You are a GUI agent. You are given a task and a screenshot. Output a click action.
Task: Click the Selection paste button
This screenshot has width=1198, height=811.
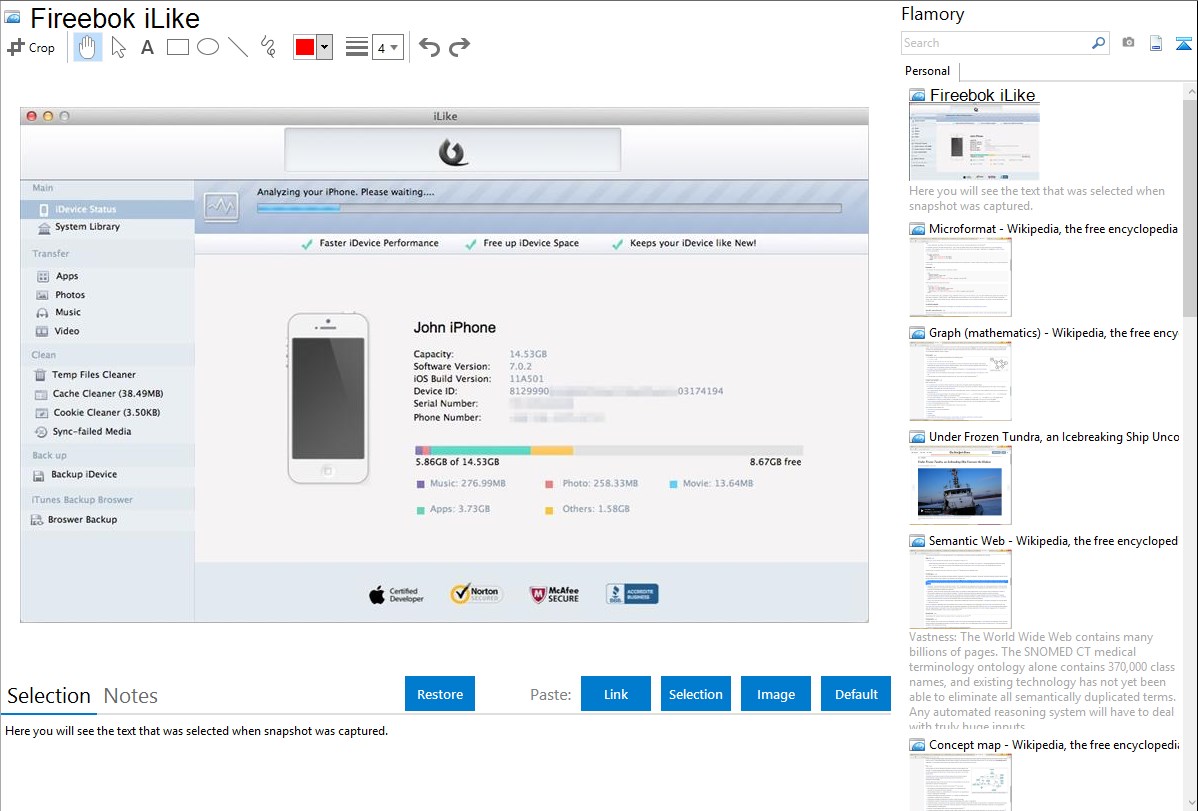coord(695,694)
